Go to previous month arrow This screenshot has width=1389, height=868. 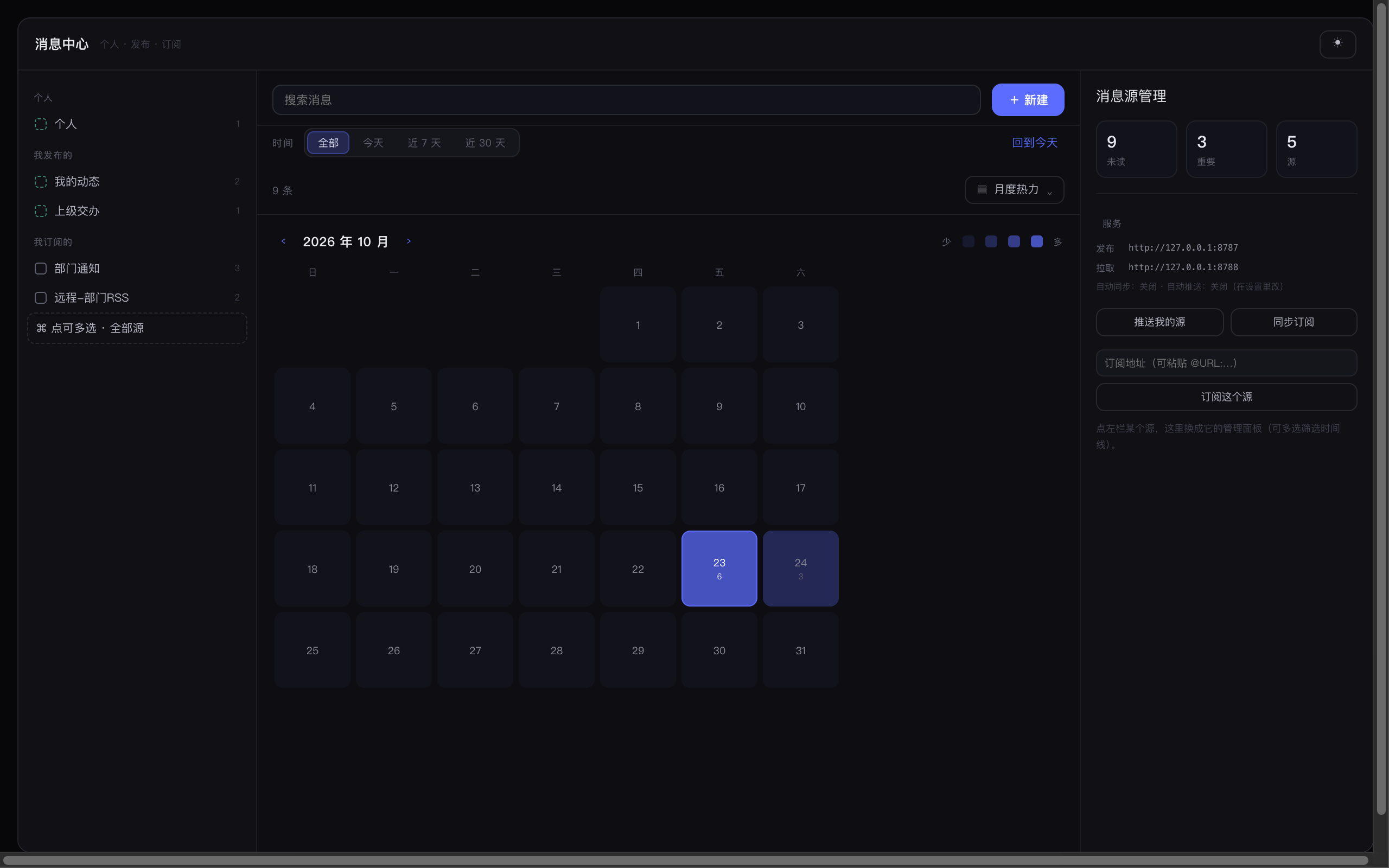click(283, 241)
